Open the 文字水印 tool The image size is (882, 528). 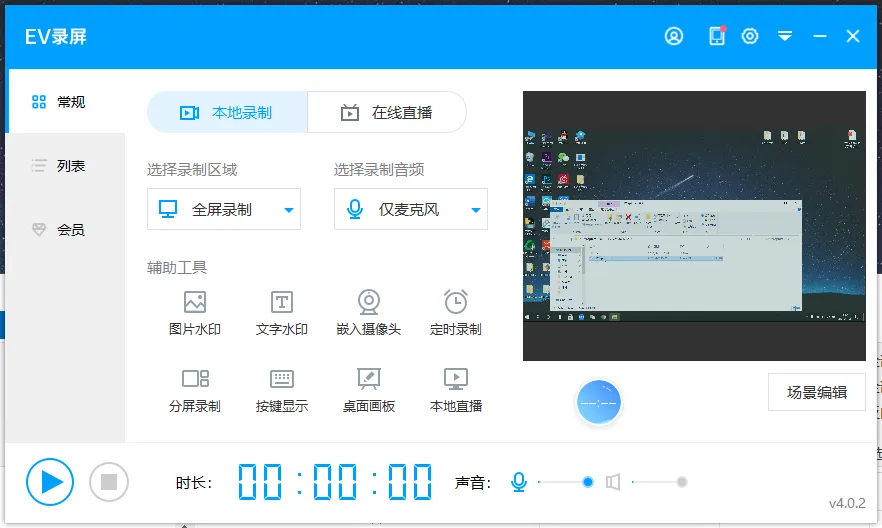tap(281, 313)
